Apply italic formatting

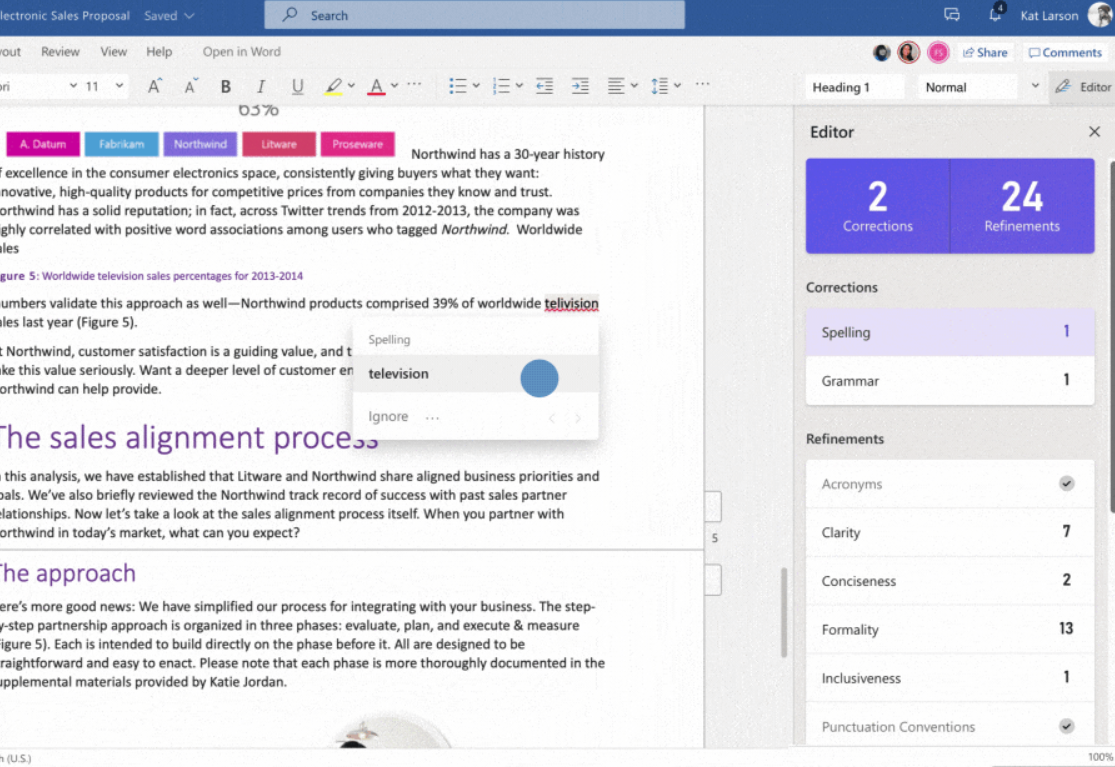point(261,87)
